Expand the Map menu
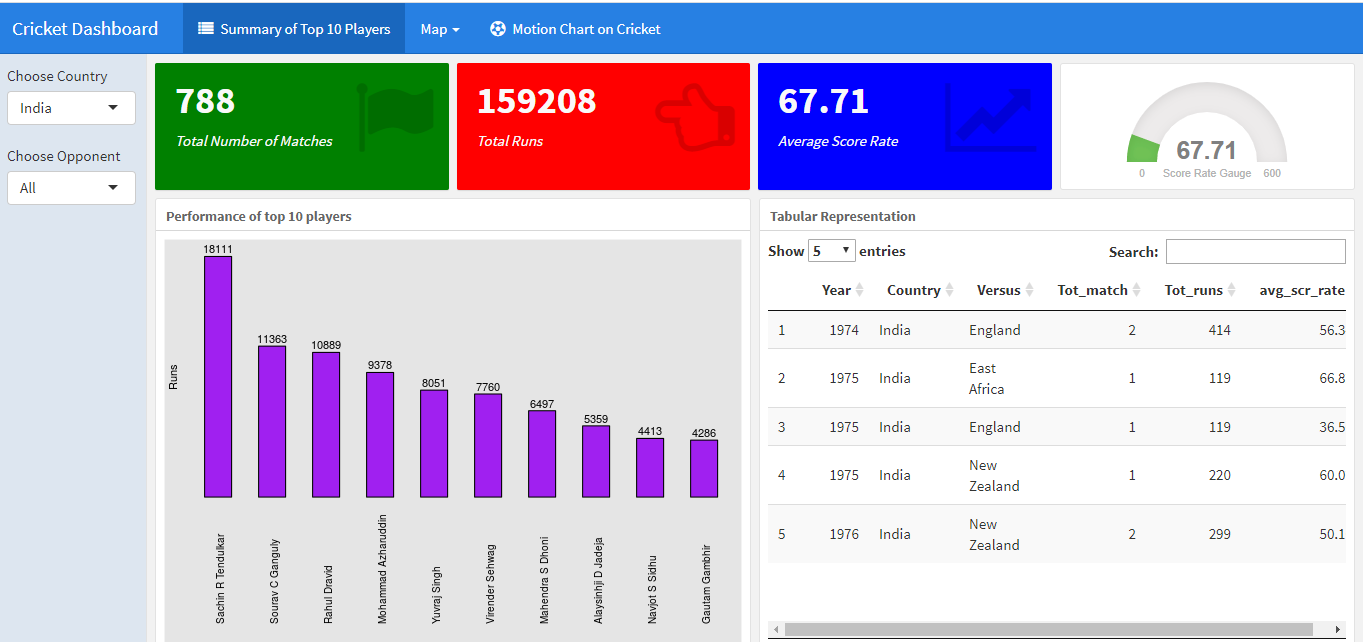Viewport: 1363px width, 642px height. (440, 29)
